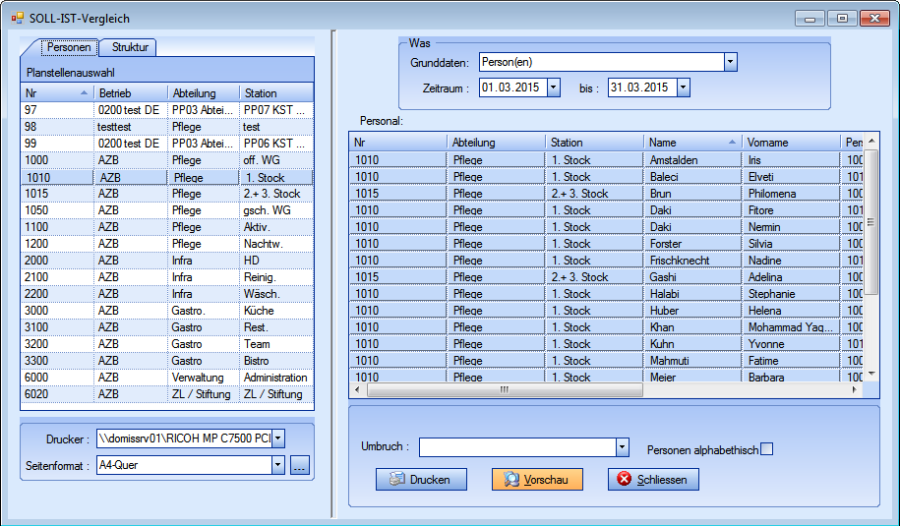Screen dimensions: 900x526
Task: Open start date calendar picker
Action: (x=553, y=88)
